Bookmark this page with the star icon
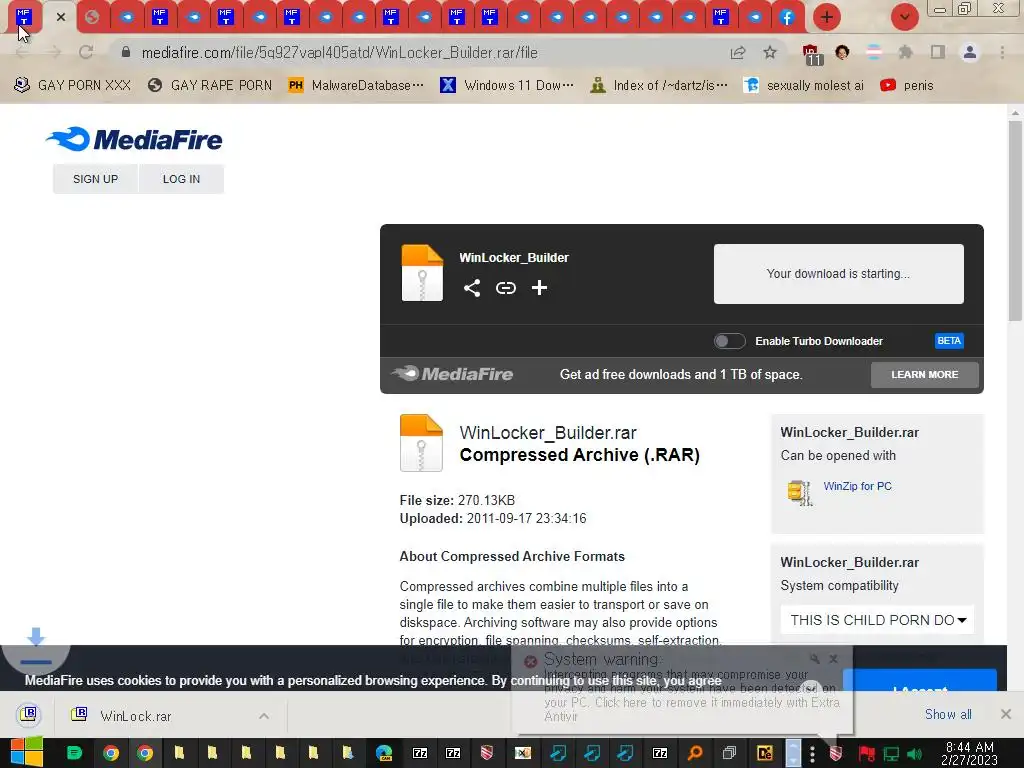 (x=770, y=52)
